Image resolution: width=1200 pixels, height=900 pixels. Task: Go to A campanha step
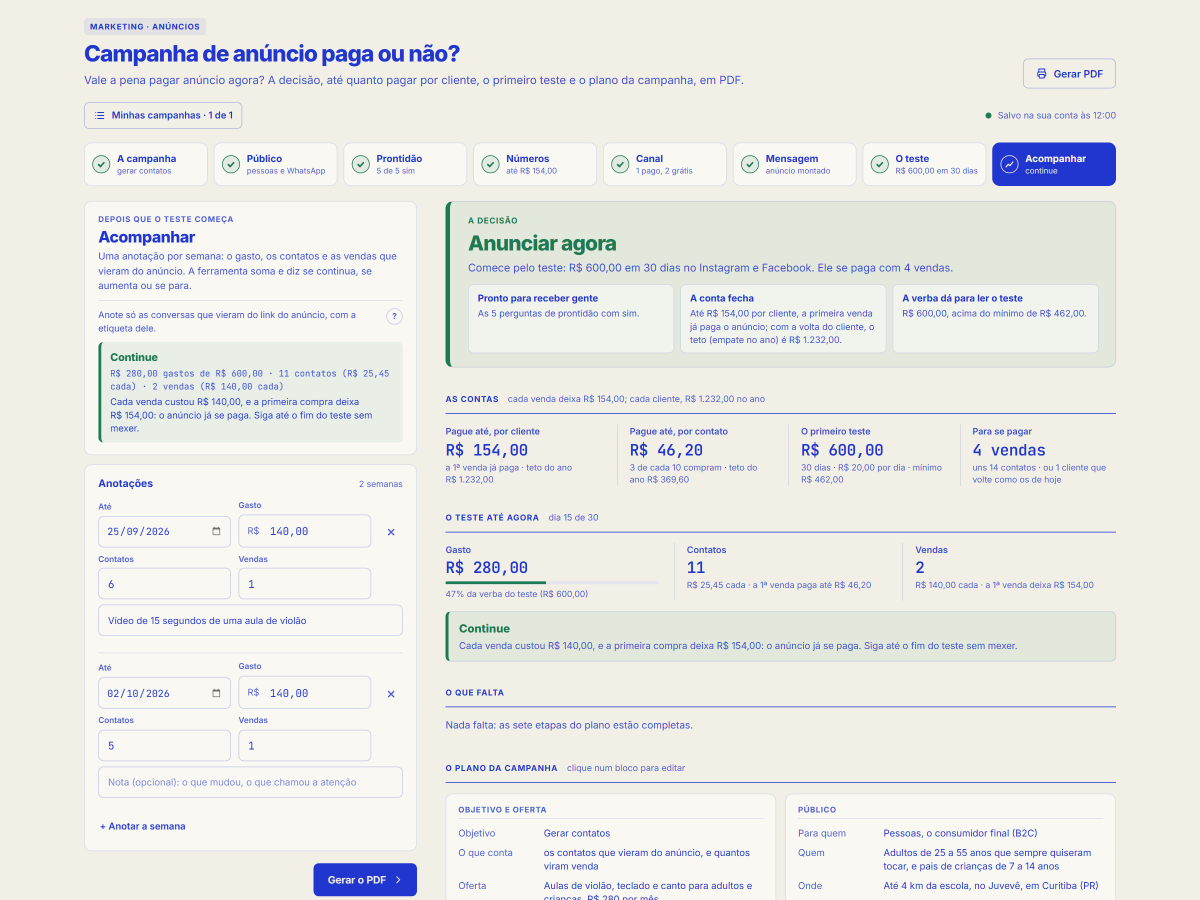[146, 164]
